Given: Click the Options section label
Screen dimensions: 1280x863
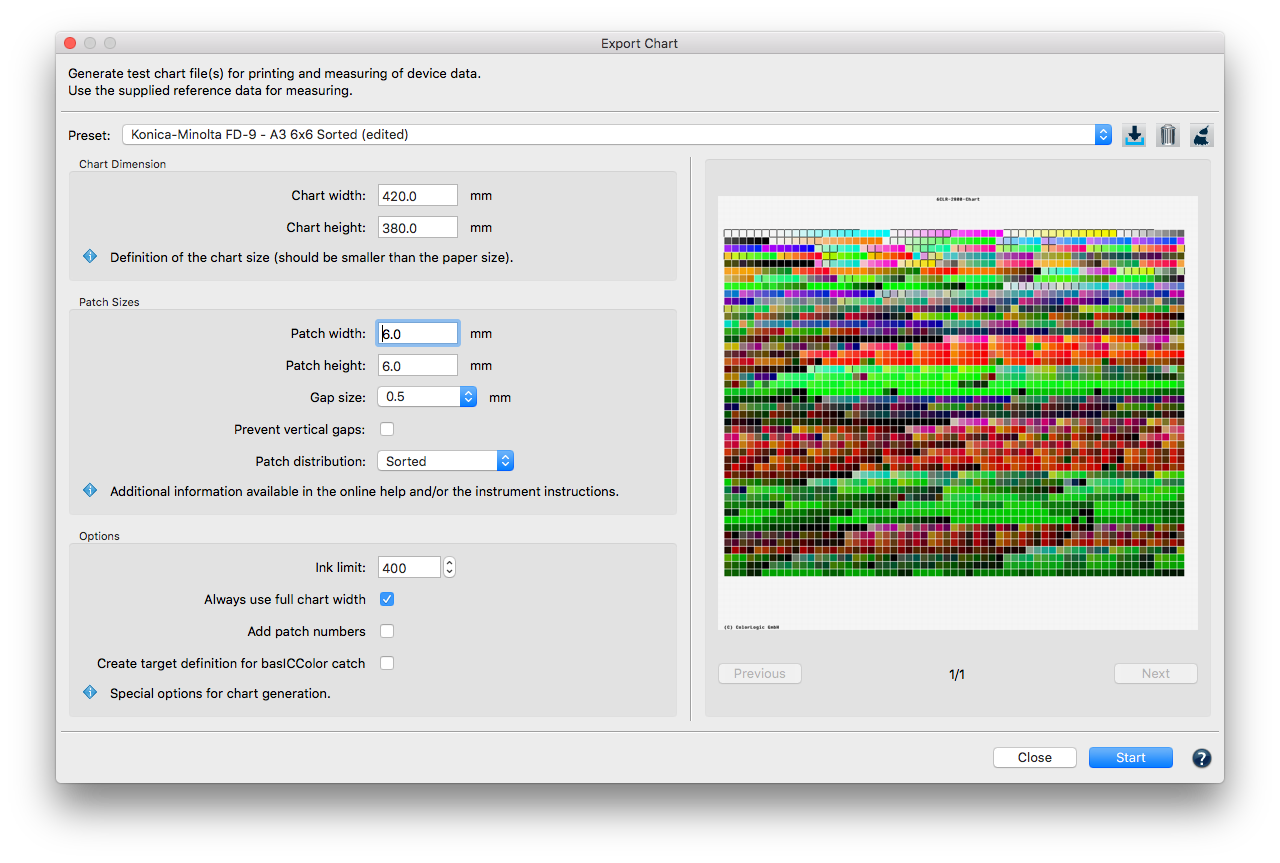Looking at the screenshot, I should 99,536.
